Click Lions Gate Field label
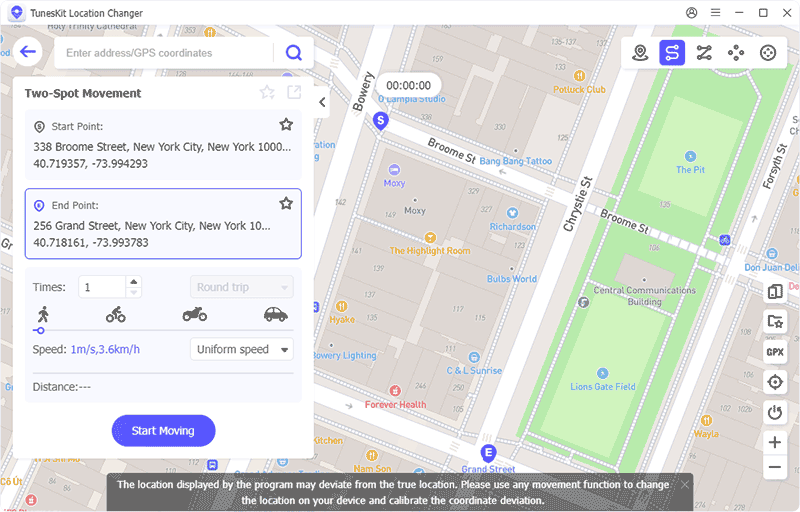800x512 pixels. pyautogui.click(x=603, y=387)
